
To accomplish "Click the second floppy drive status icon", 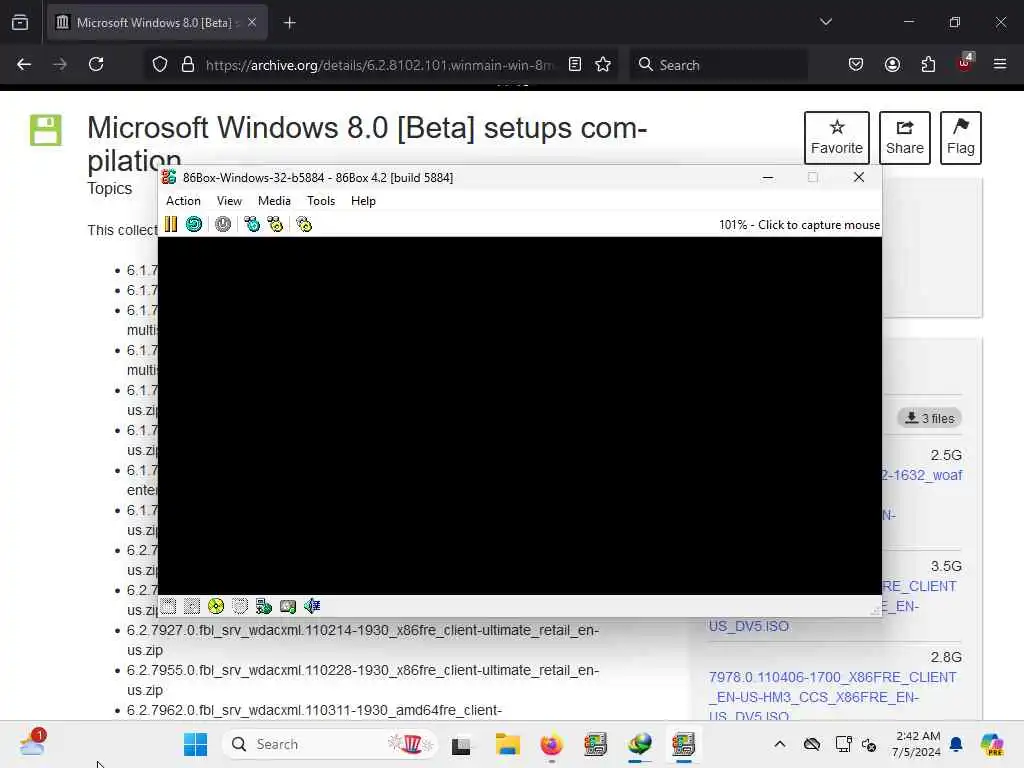I will 192,606.
